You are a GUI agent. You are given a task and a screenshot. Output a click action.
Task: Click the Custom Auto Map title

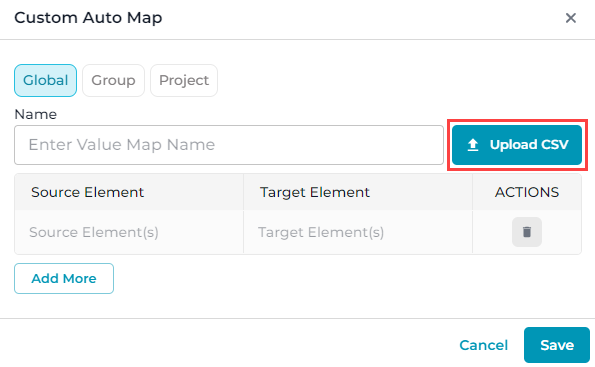click(88, 18)
